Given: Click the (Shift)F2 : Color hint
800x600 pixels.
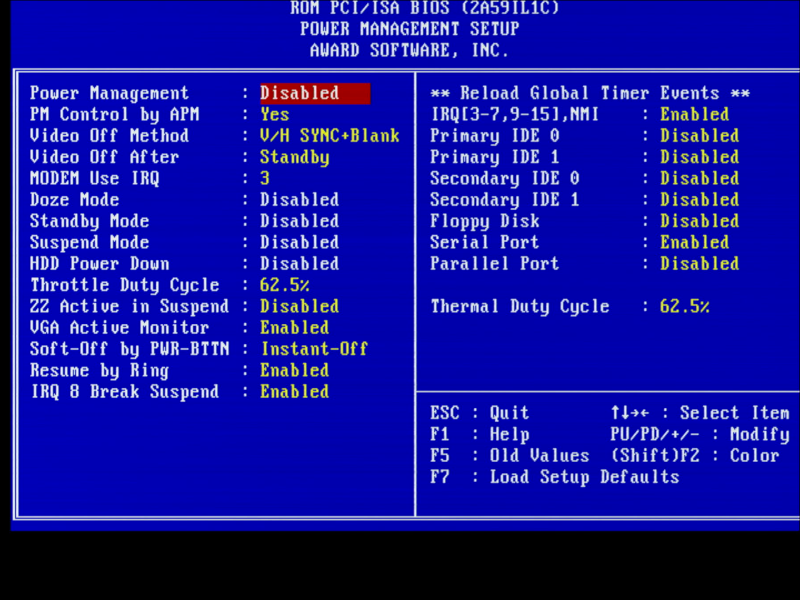Looking at the screenshot, I should (x=695, y=456).
